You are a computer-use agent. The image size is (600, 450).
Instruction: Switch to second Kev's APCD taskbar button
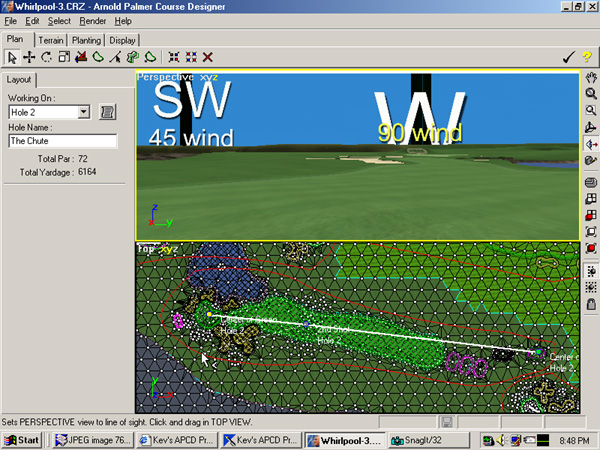pyautogui.click(x=261, y=440)
